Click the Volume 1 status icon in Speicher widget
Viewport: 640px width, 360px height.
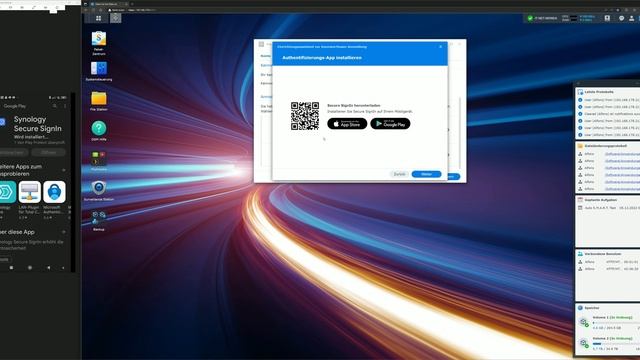pyautogui.click(x=584, y=322)
